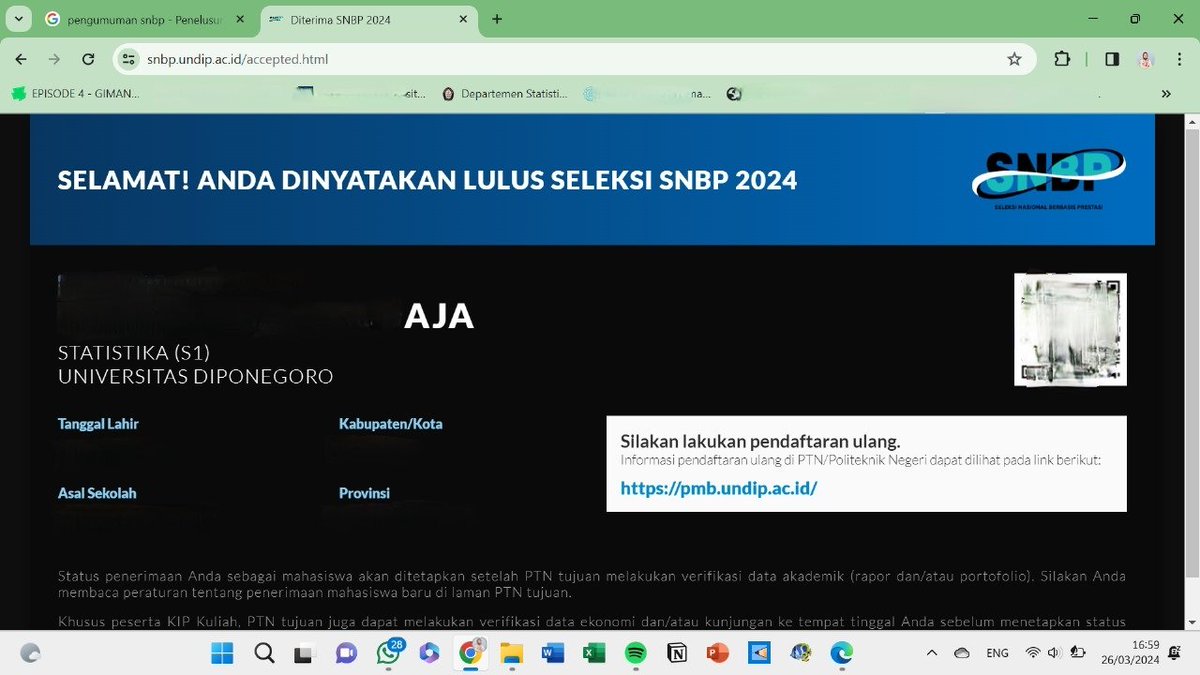
Task: Select 'SELAMAT! ANDA DINYATAKAN LULUS SELEKSI SNBP 2024' heading
Action: point(427,180)
